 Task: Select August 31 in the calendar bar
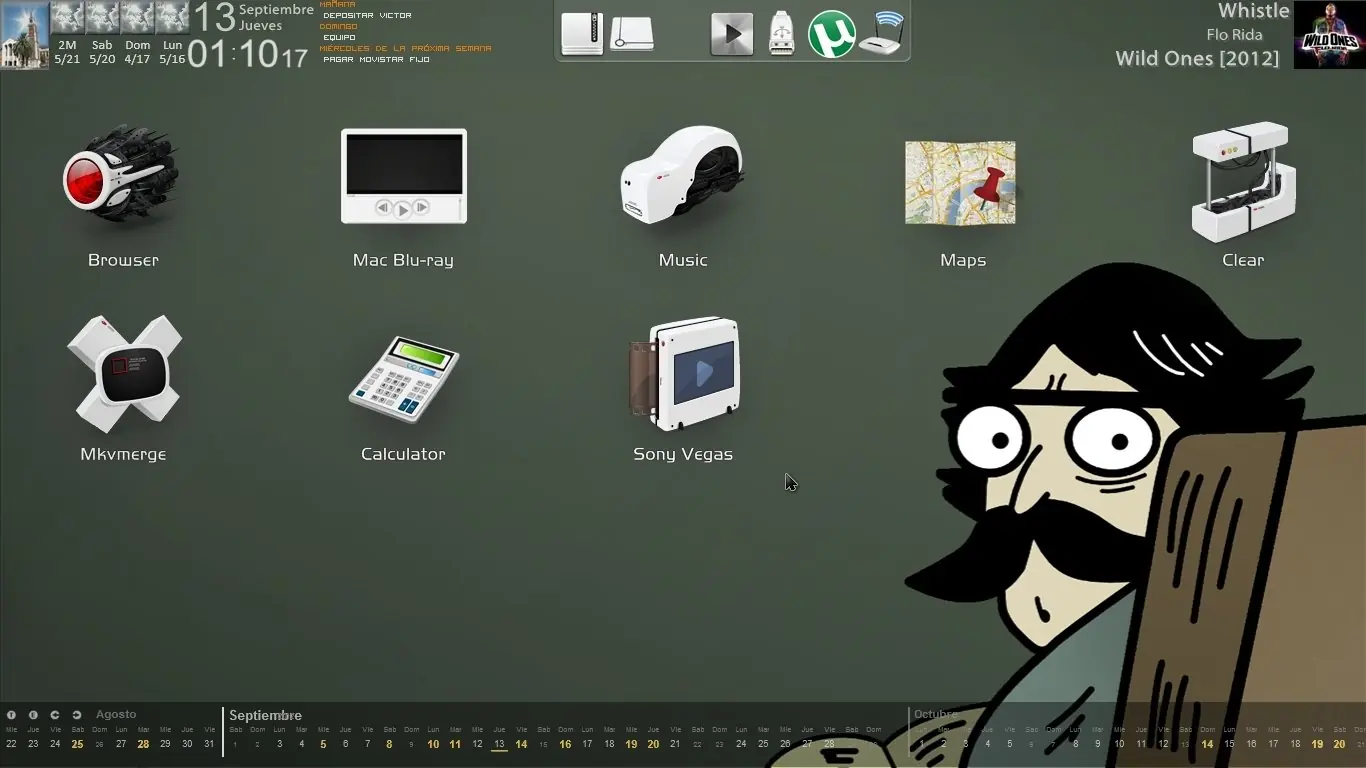209,744
